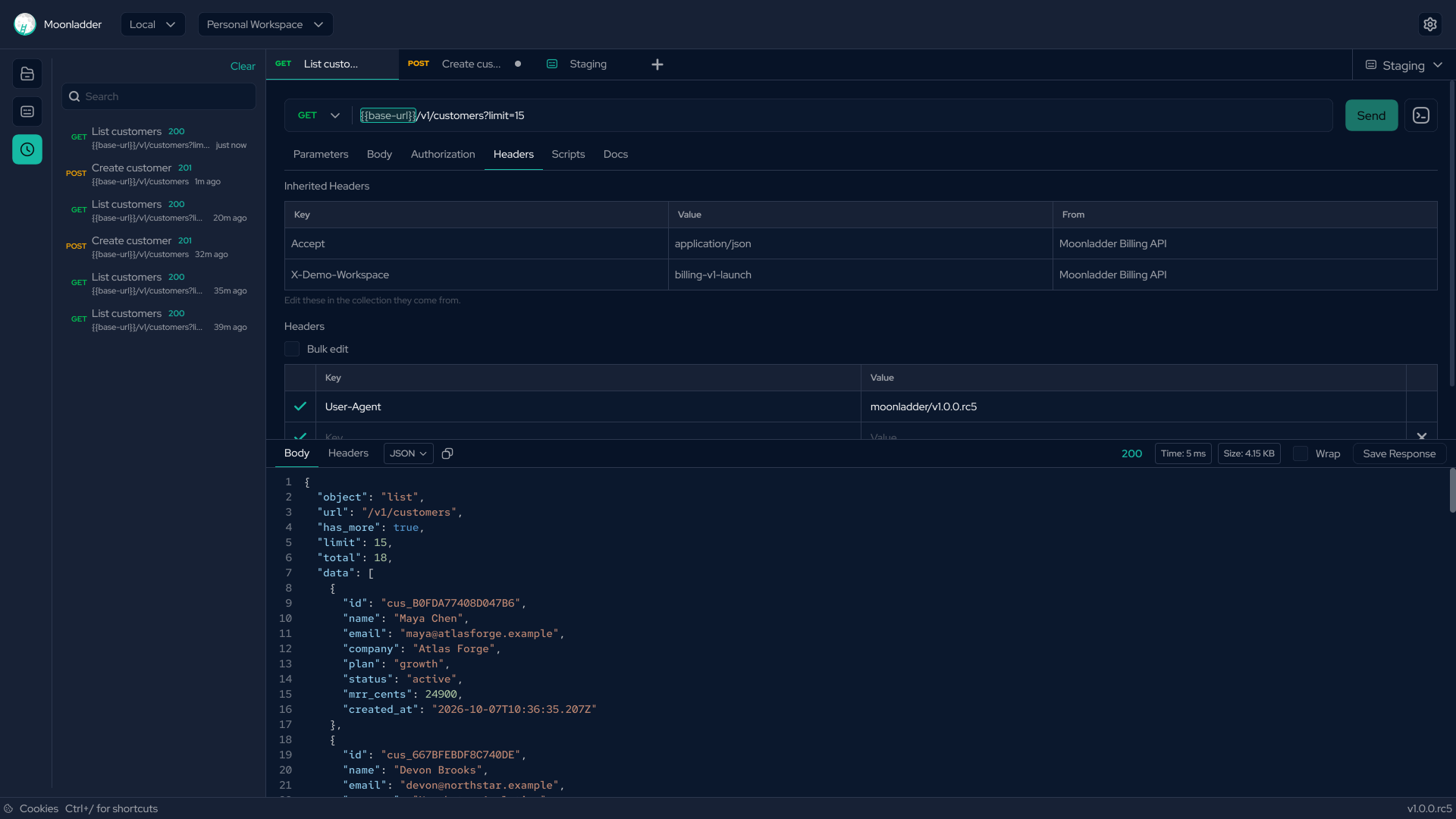The image size is (1456, 819).
Task: Open the collections folder sidebar icon
Action: pos(27,74)
